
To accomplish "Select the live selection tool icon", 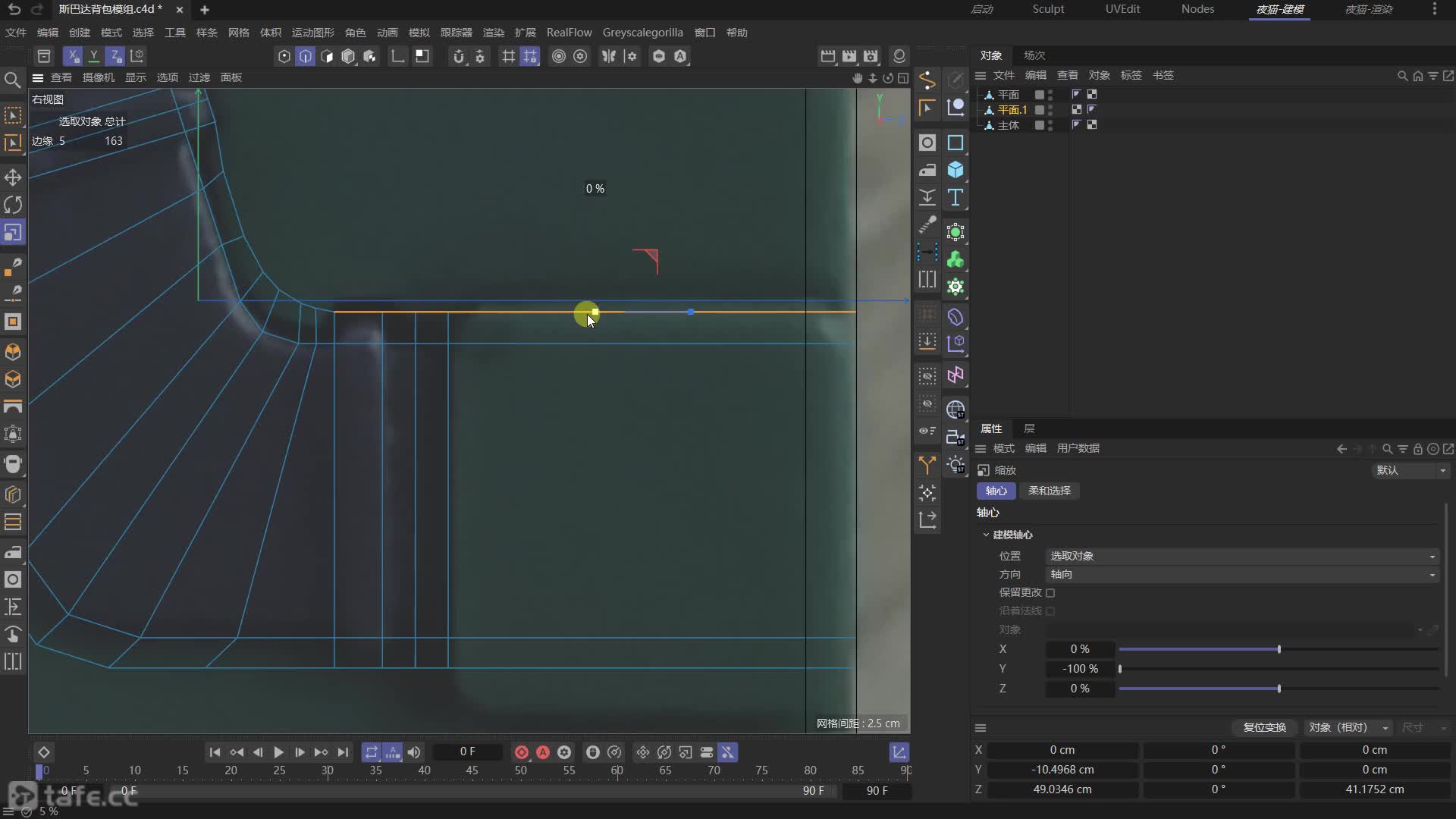I will coord(13,115).
